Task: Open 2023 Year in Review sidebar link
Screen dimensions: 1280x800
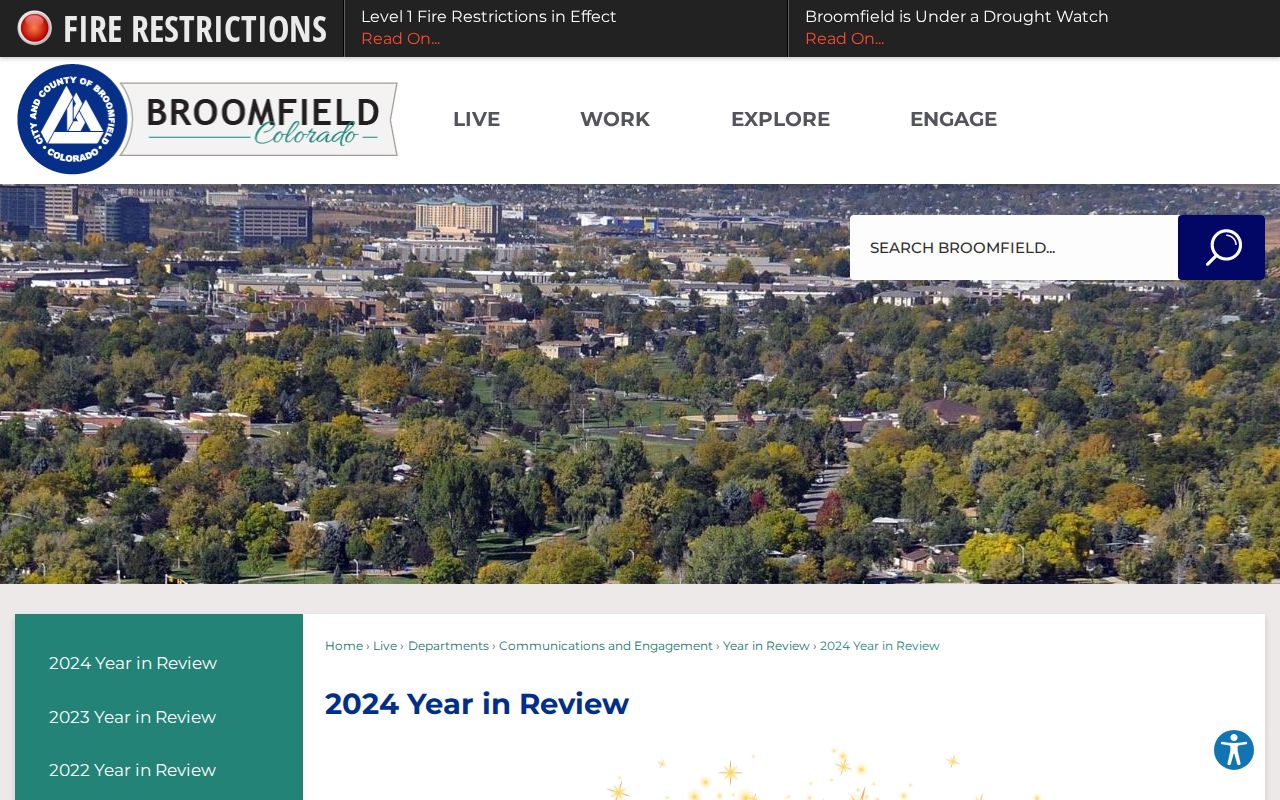Action: point(132,717)
